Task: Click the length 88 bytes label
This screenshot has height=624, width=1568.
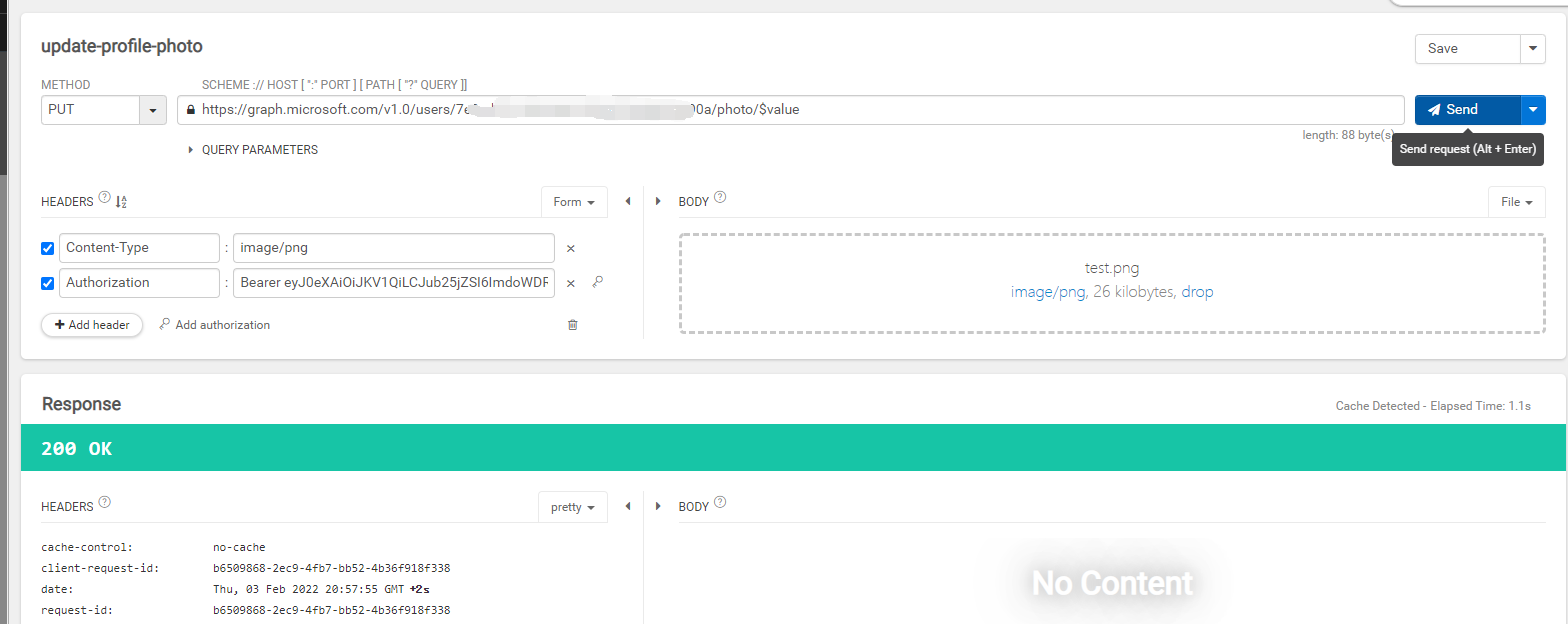Action: [x=1348, y=135]
